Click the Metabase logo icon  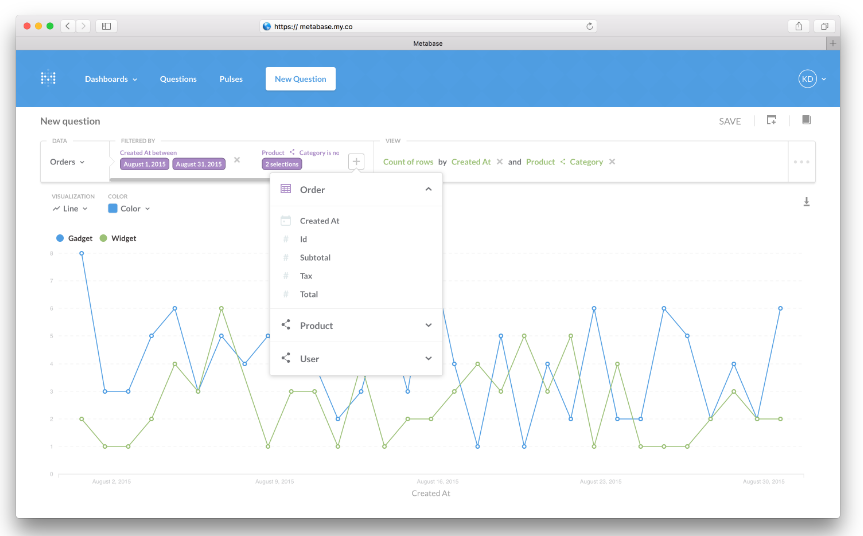pyautogui.click(x=48, y=78)
